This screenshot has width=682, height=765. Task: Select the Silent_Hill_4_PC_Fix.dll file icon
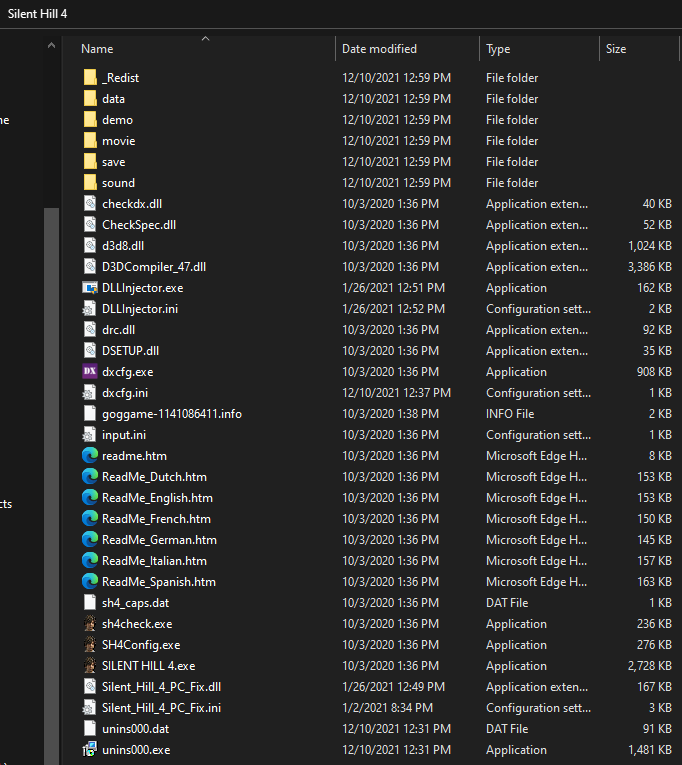tap(90, 686)
